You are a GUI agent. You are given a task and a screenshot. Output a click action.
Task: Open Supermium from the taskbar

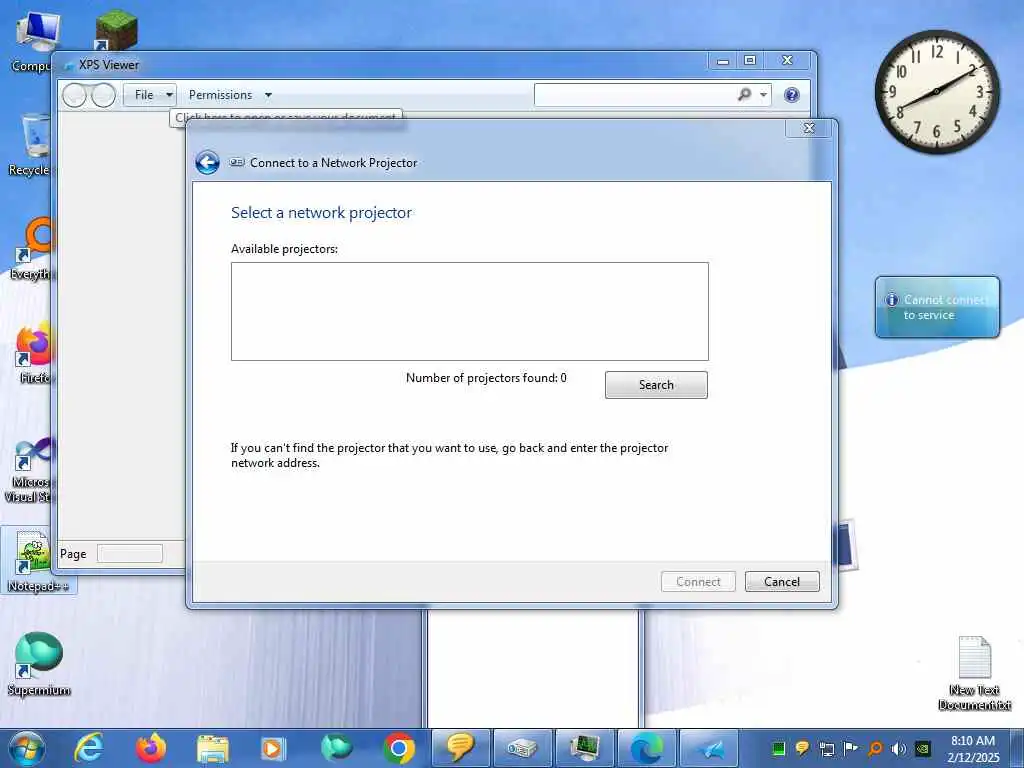click(x=336, y=748)
